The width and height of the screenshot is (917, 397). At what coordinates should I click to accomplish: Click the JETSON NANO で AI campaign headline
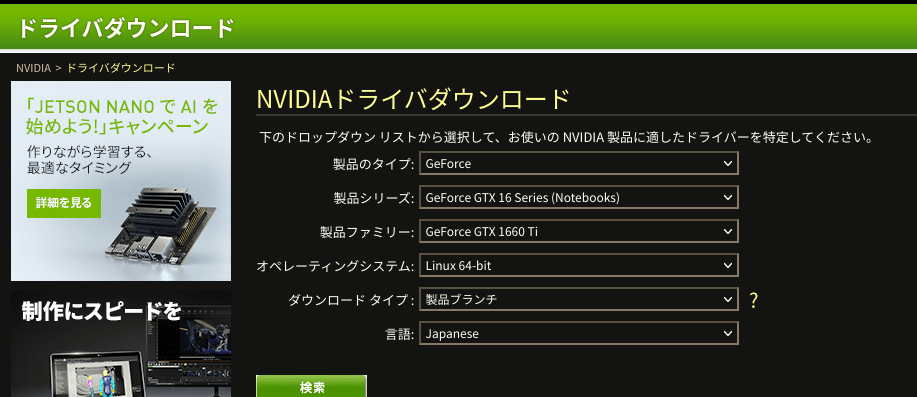point(122,116)
